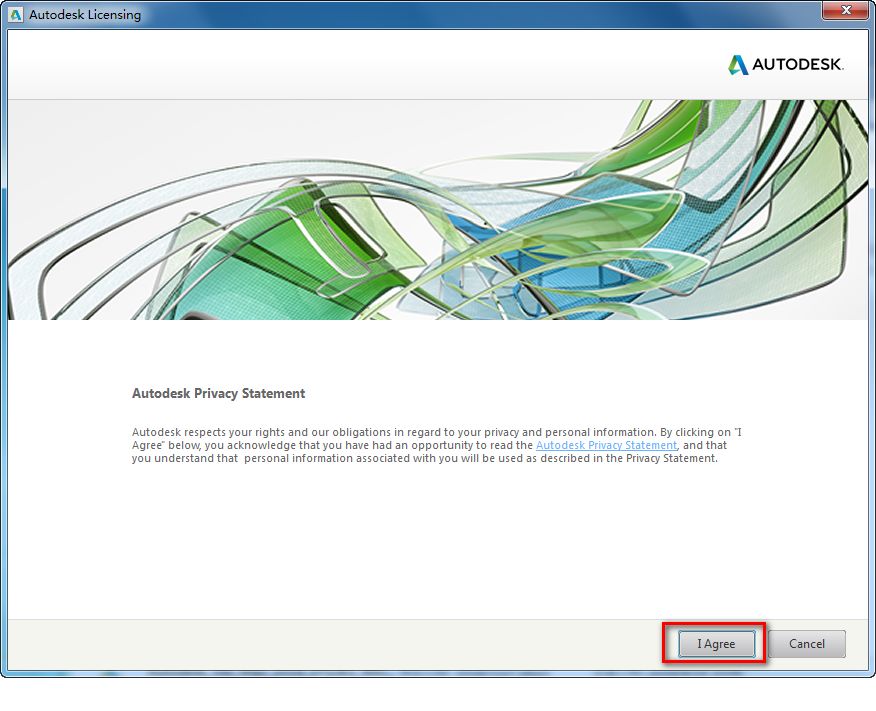Click the phrase "described in the Privacy Statement"

[x=622, y=459]
